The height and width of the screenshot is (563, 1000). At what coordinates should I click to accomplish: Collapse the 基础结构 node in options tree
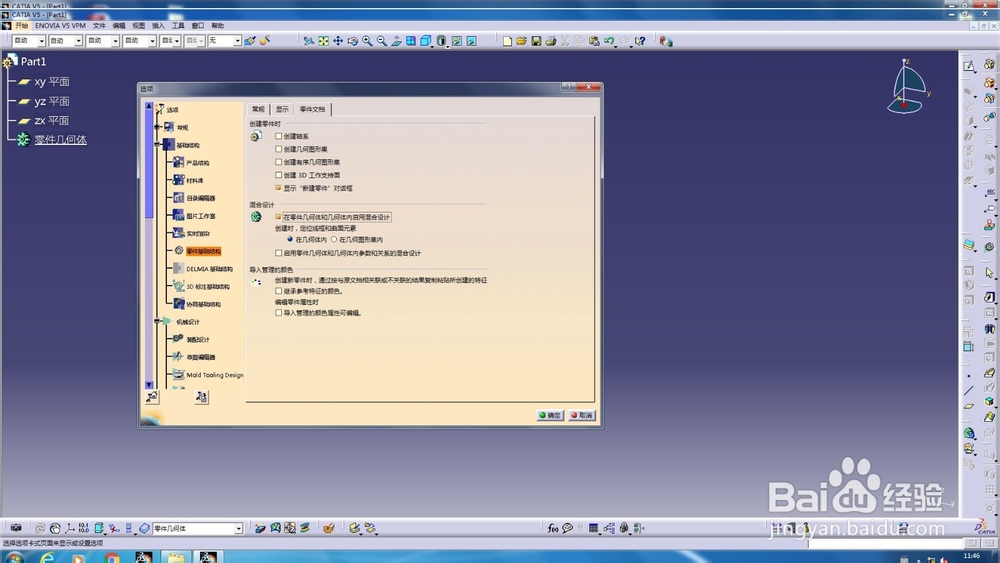[x=157, y=145]
